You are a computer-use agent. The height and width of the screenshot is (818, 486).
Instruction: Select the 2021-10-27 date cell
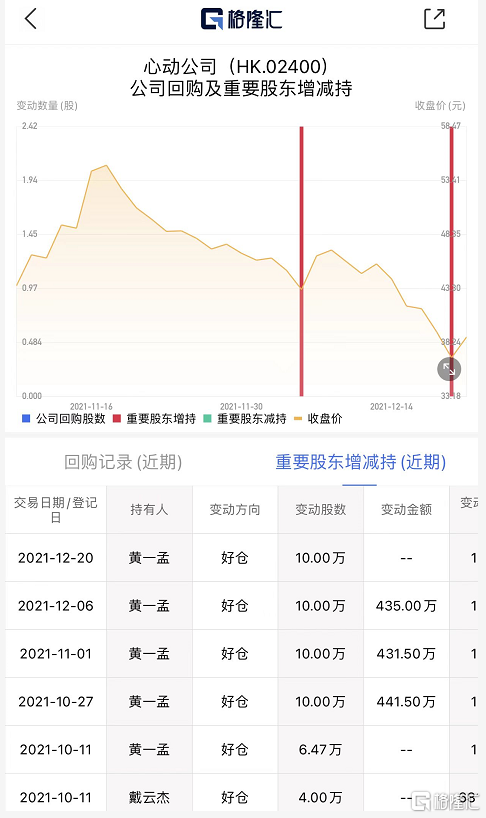pyautogui.click(x=56, y=702)
